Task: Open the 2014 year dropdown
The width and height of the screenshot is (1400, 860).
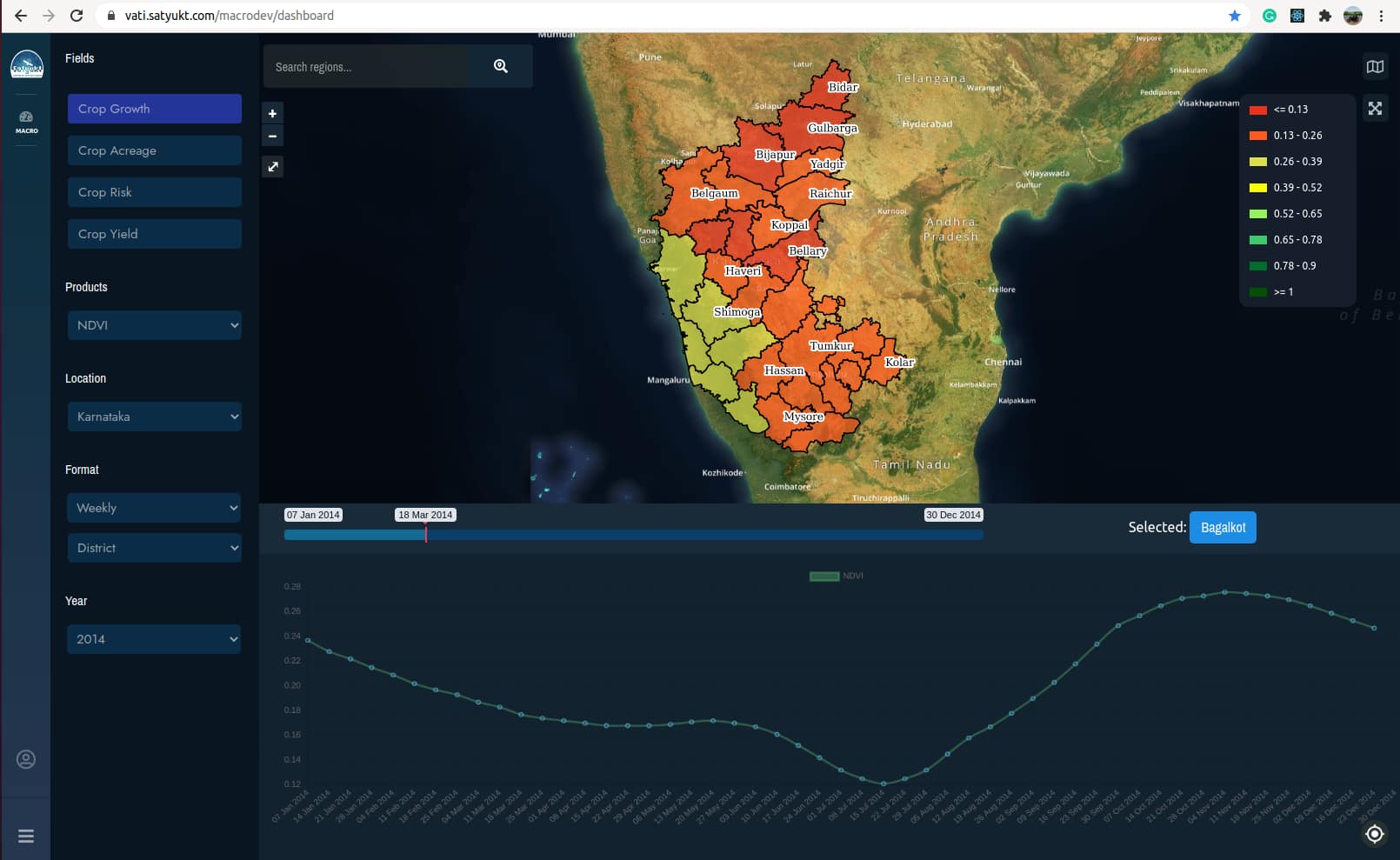Action: pyautogui.click(x=155, y=639)
